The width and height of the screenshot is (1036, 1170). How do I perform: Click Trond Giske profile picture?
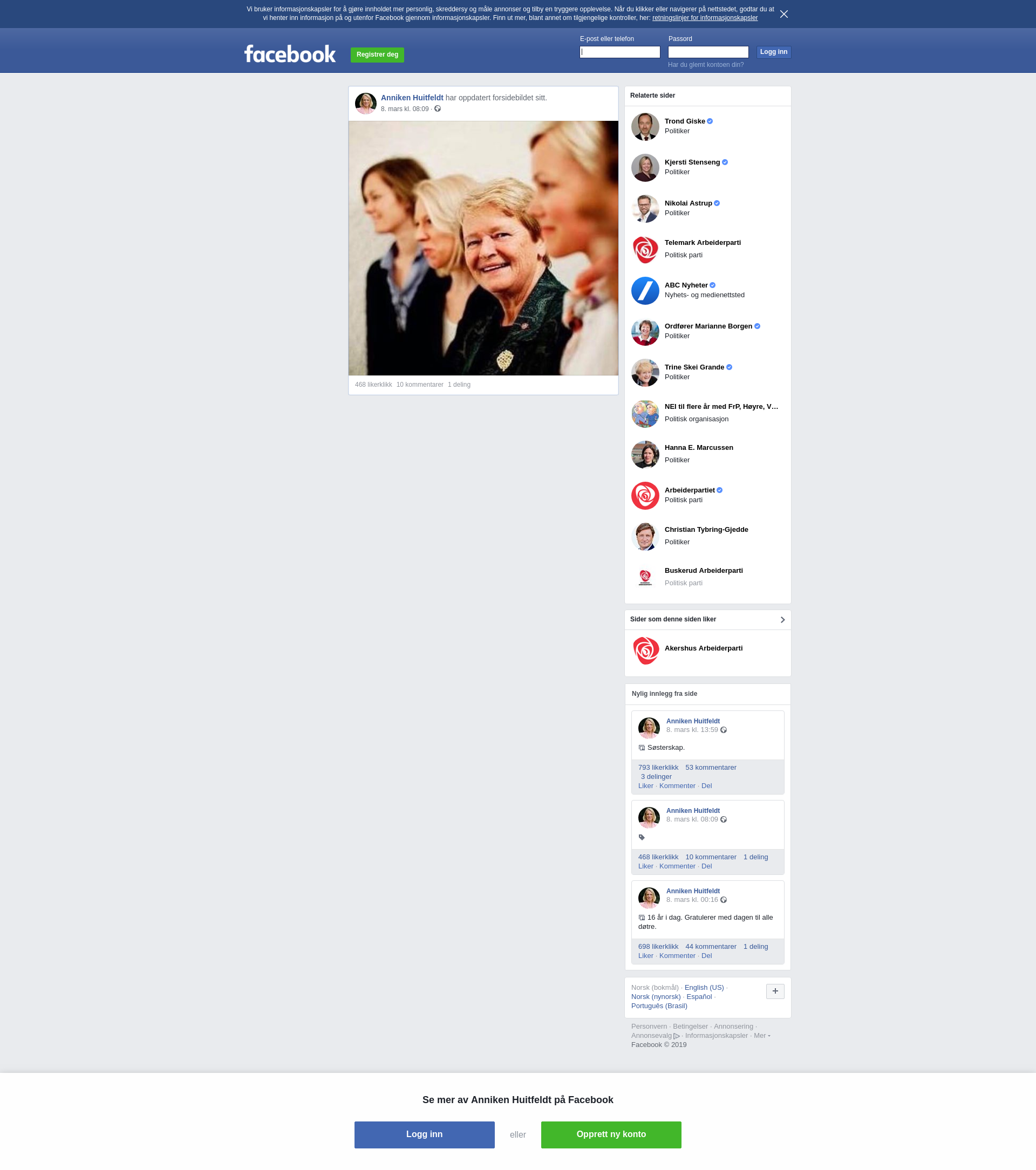[645, 127]
